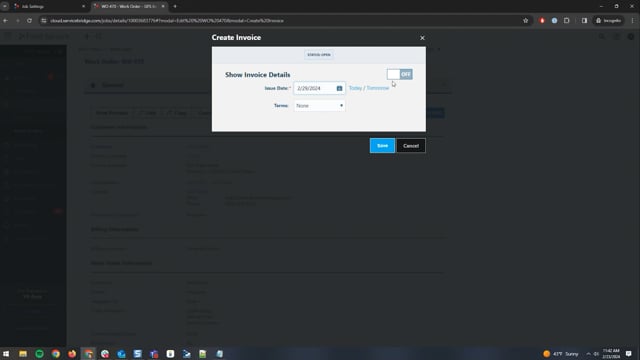640x360 pixels.
Task: Save the new invoice
Action: pos(382,146)
